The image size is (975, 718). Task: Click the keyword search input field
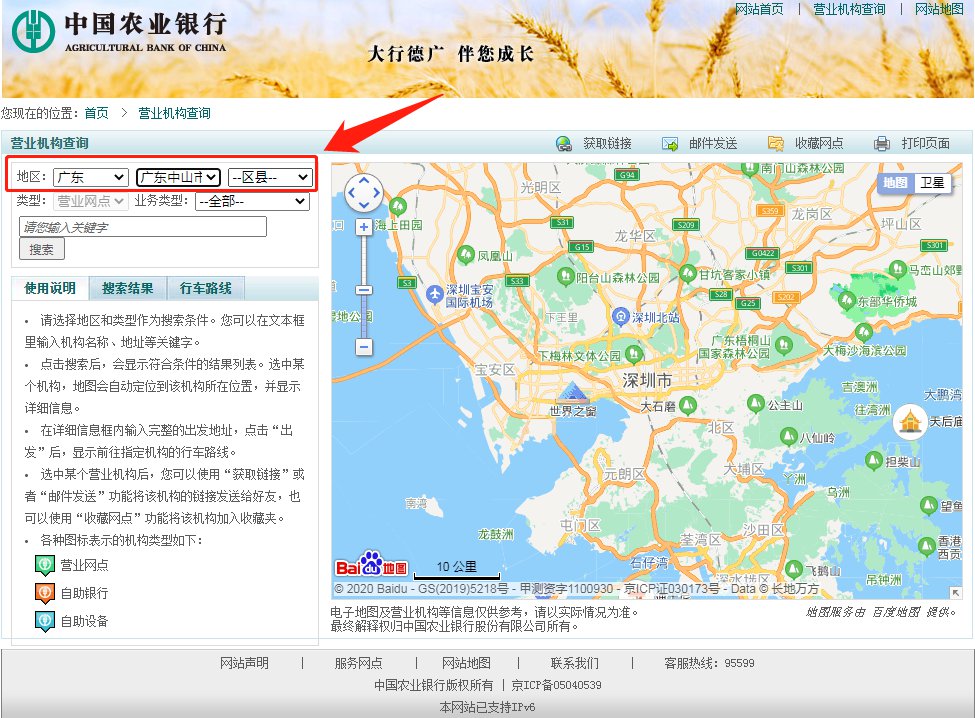coord(142,227)
